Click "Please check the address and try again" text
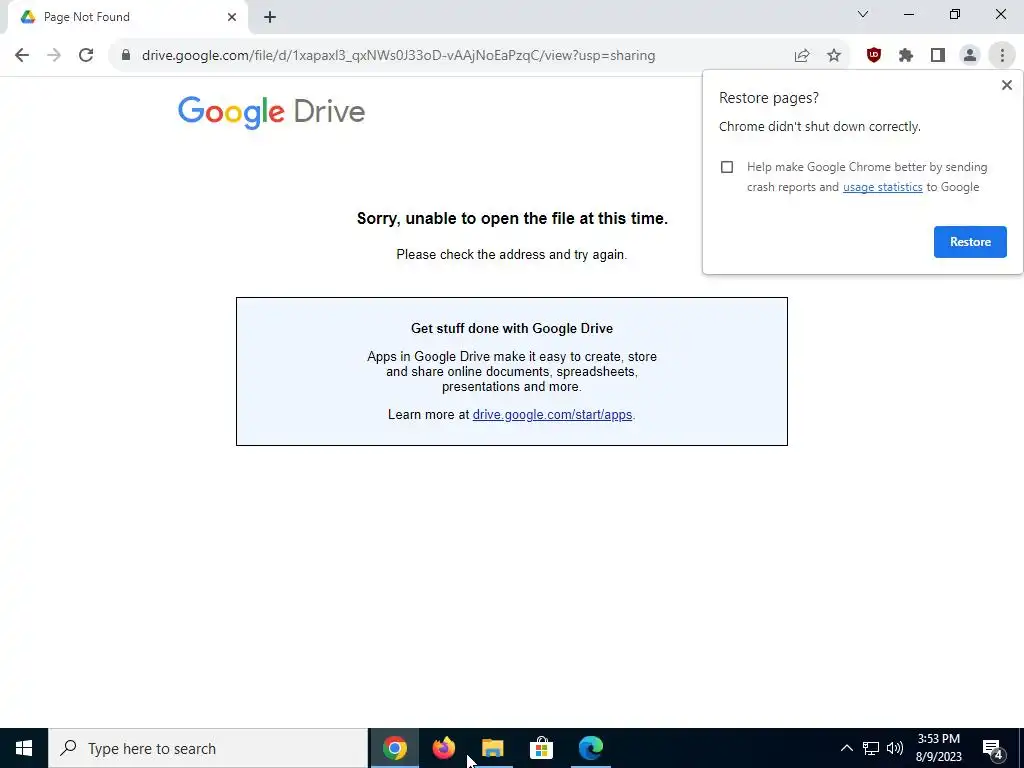Image resolution: width=1024 pixels, height=768 pixels. point(511,255)
